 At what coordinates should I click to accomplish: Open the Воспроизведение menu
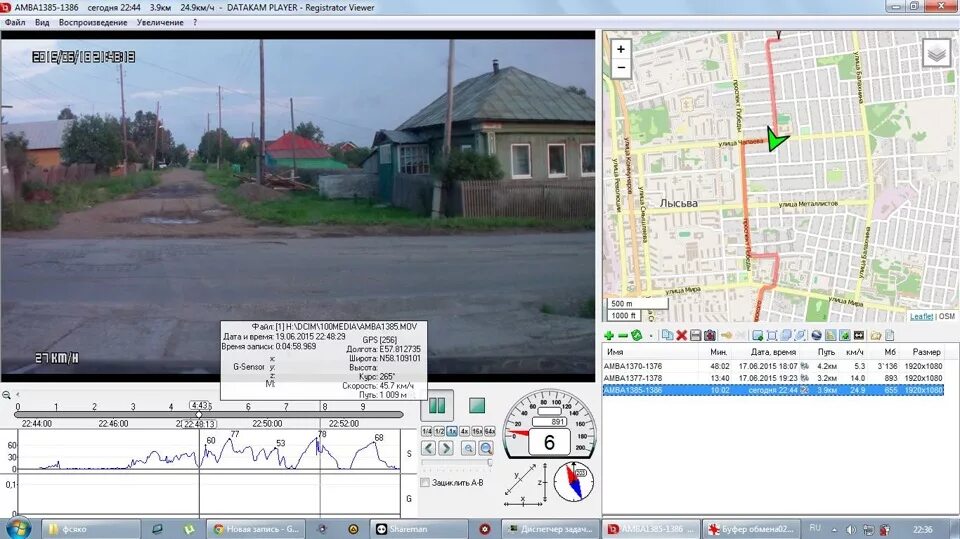point(93,22)
